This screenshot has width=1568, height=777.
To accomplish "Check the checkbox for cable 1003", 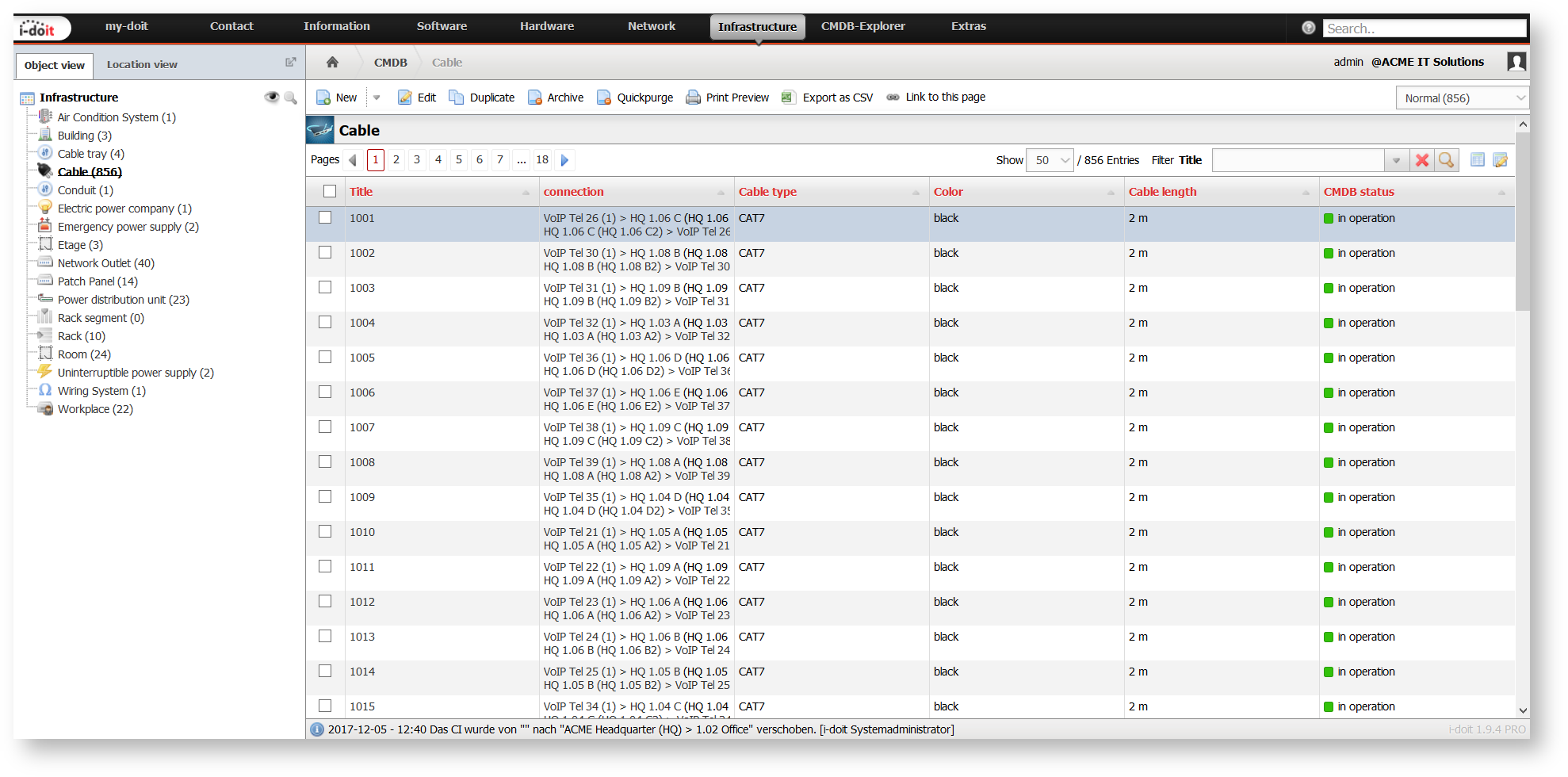I will [325, 287].
